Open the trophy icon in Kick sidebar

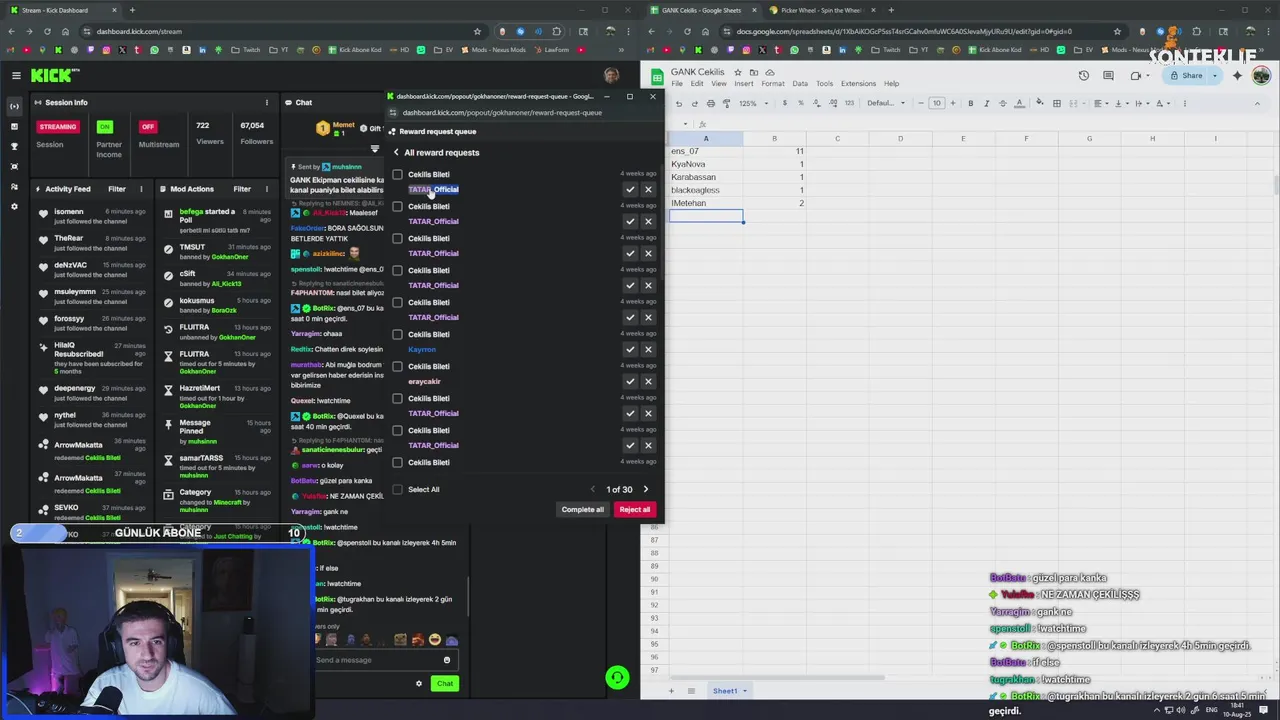coord(14,146)
